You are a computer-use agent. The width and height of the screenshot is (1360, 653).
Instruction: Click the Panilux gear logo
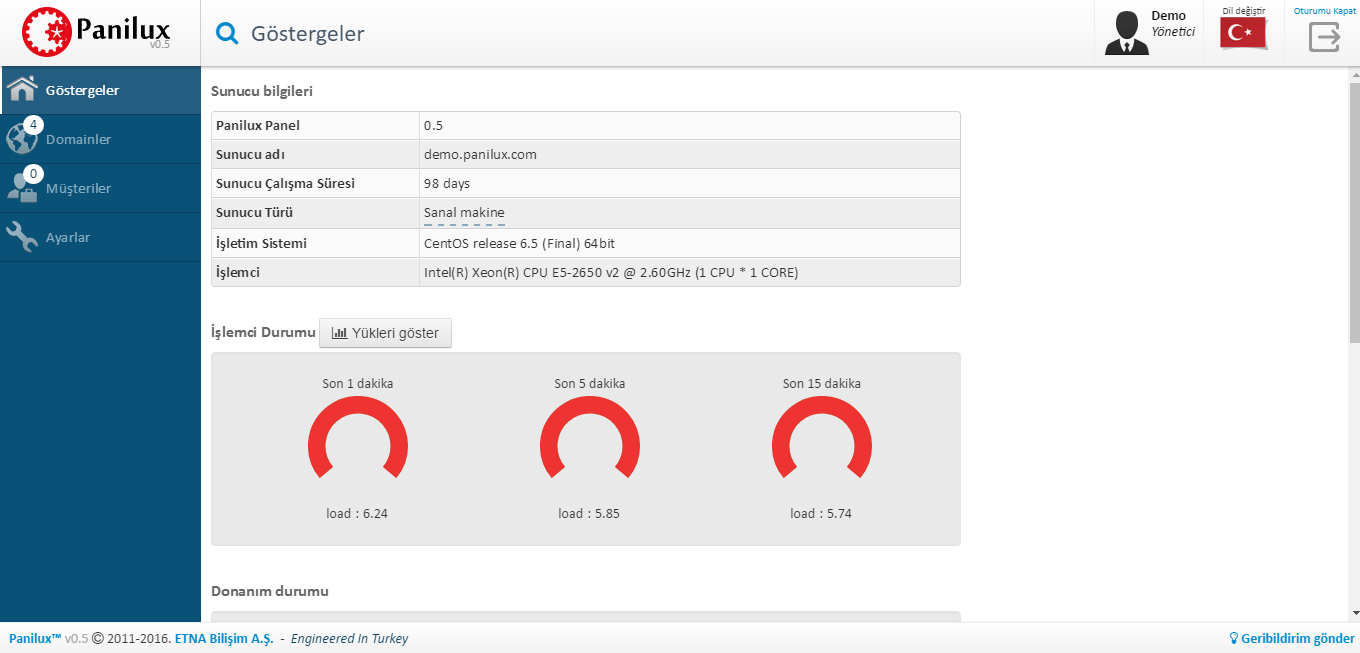coord(48,33)
